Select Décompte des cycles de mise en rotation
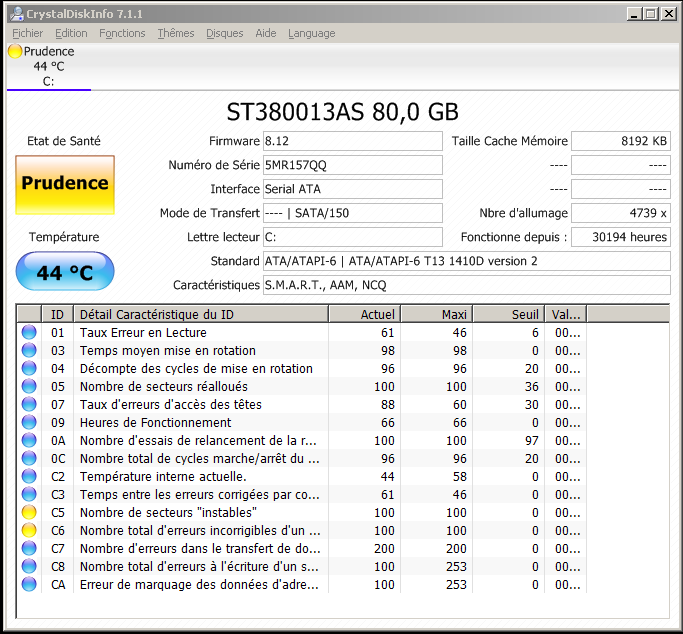Image resolution: width=683 pixels, height=634 pixels. point(301,368)
